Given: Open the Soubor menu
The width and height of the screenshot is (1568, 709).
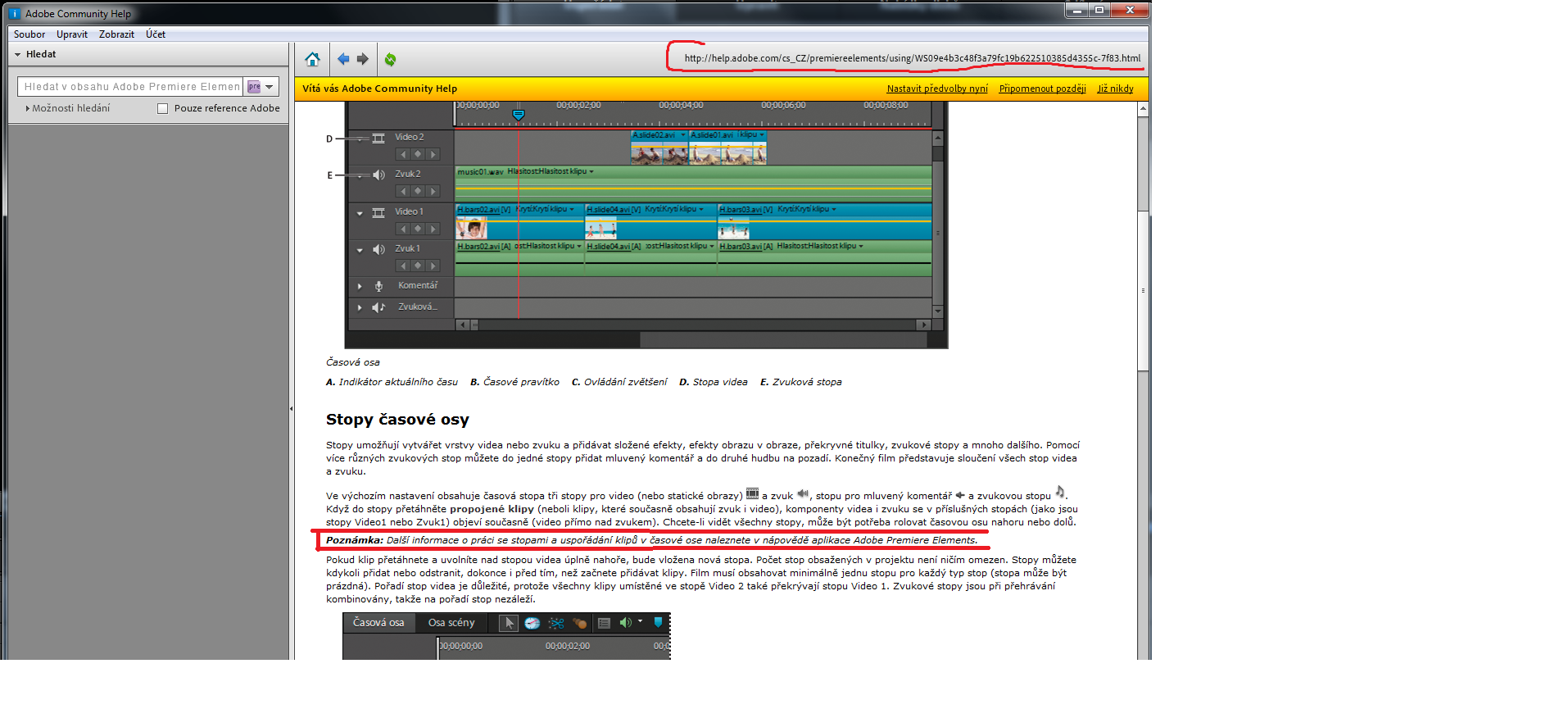Looking at the screenshot, I should [x=29, y=34].
